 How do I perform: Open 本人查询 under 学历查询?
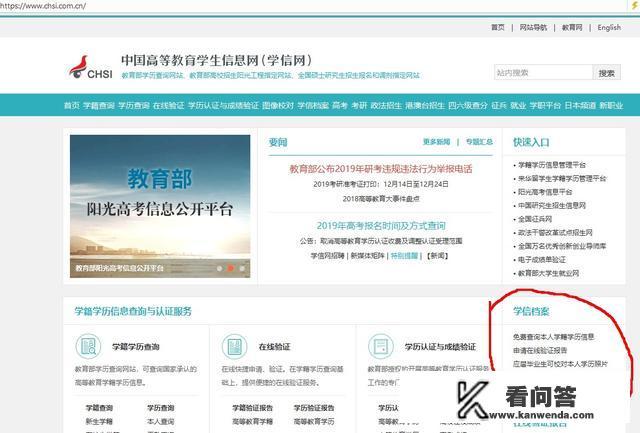coord(160,421)
